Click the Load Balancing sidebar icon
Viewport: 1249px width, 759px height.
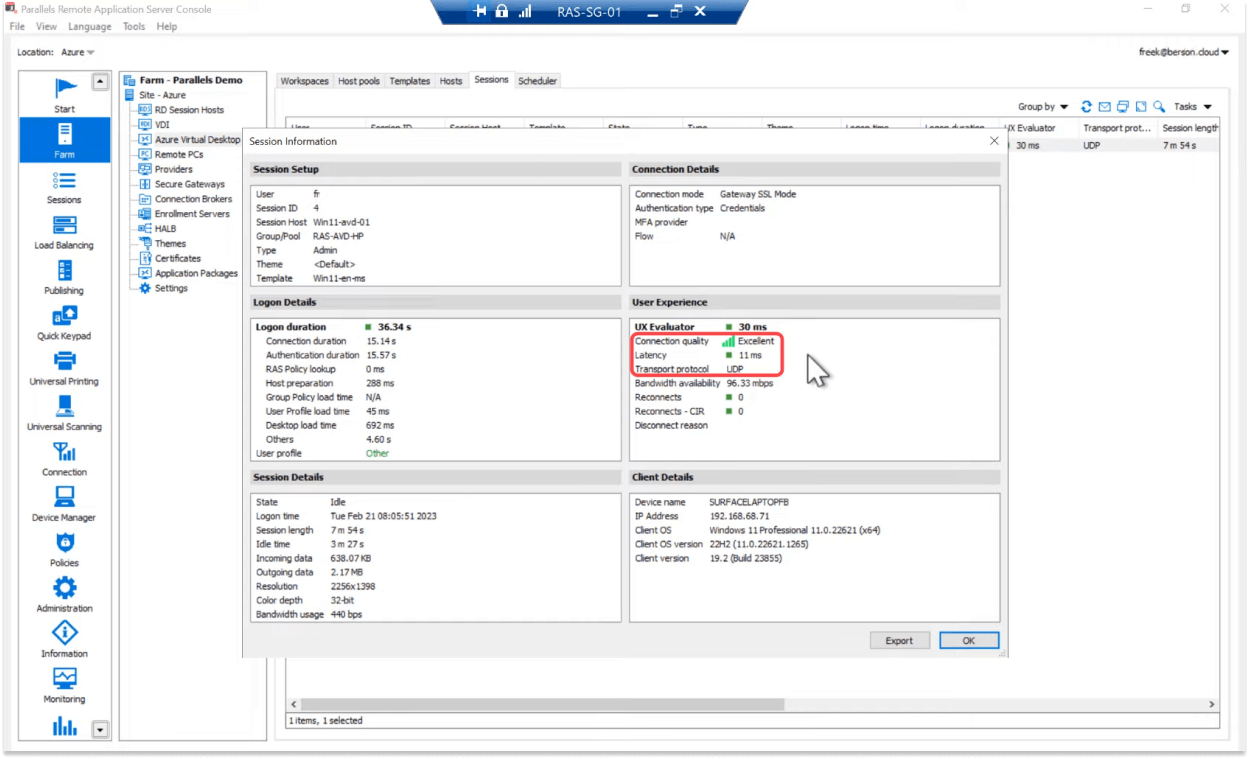pos(64,232)
